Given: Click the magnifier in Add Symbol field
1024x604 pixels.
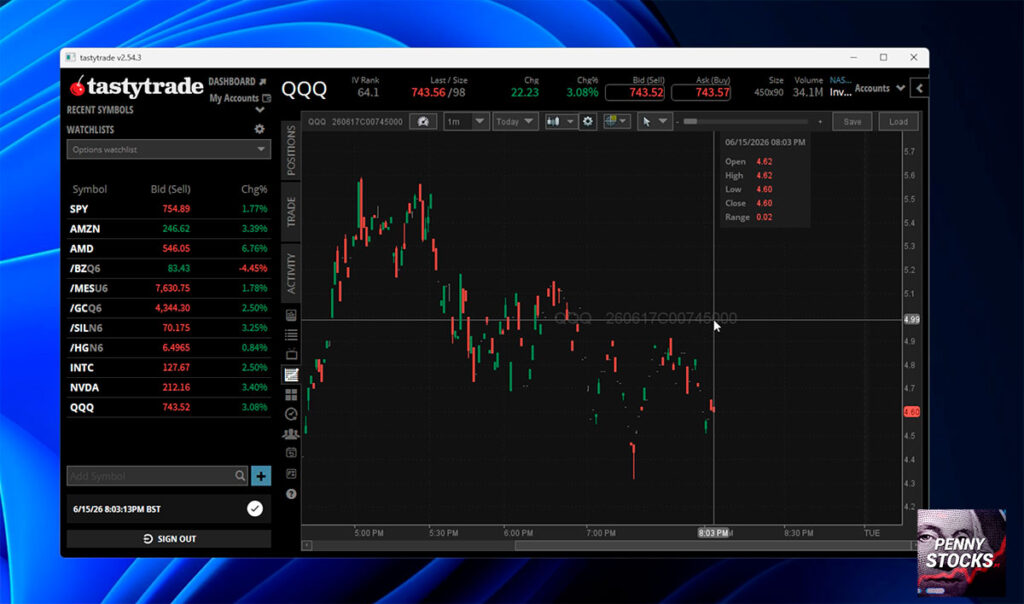Looking at the screenshot, I should point(240,476).
